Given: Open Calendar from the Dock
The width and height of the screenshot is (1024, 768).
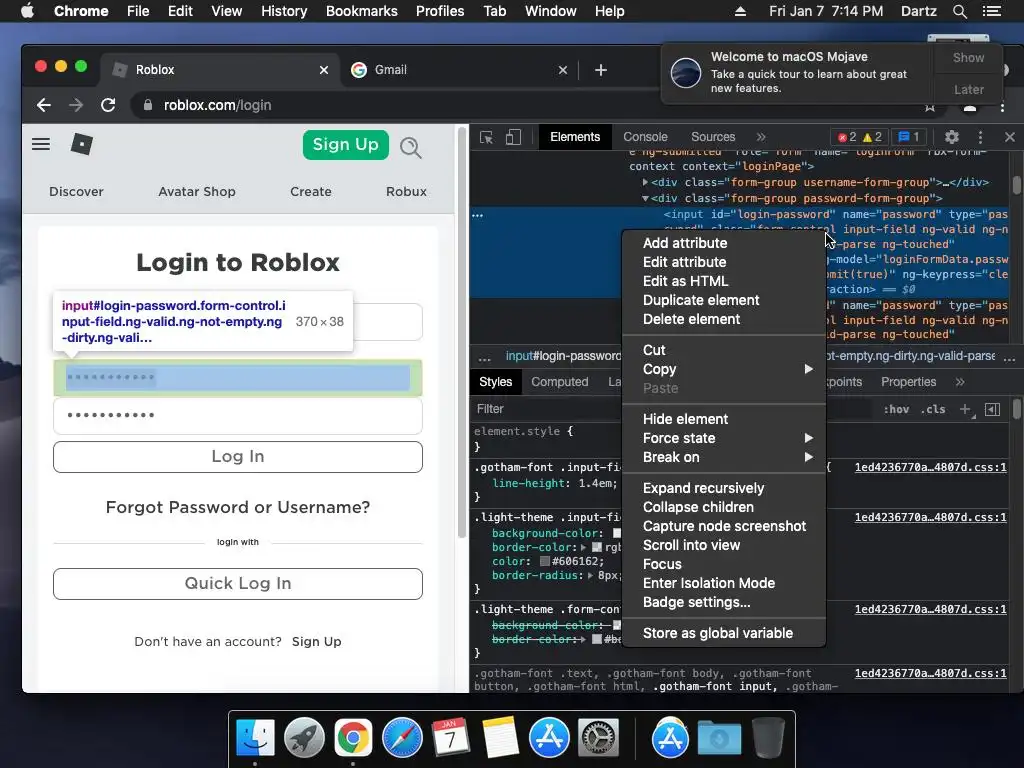Looking at the screenshot, I should (x=451, y=738).
